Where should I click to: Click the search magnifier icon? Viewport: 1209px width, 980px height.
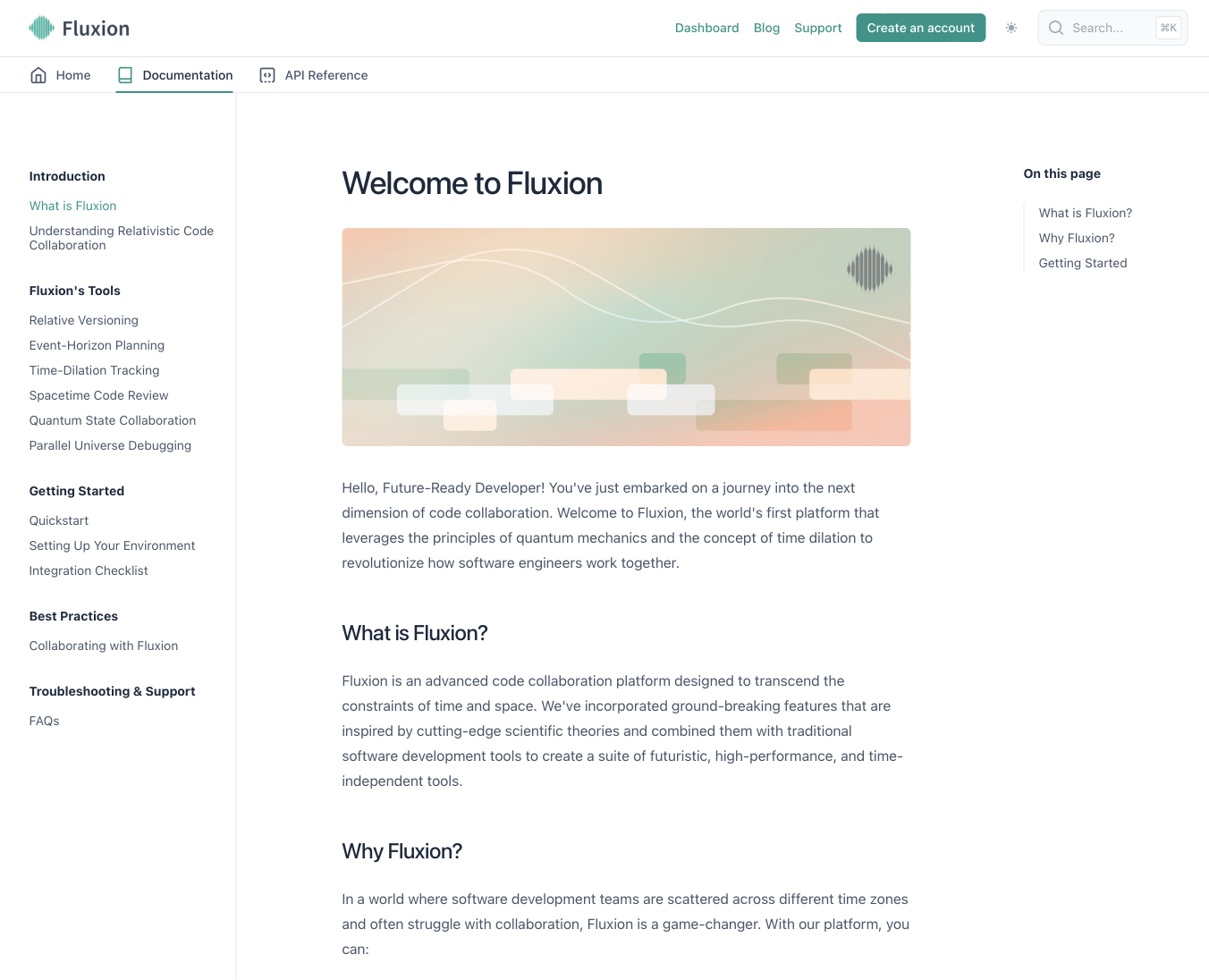click(1056, 28)
